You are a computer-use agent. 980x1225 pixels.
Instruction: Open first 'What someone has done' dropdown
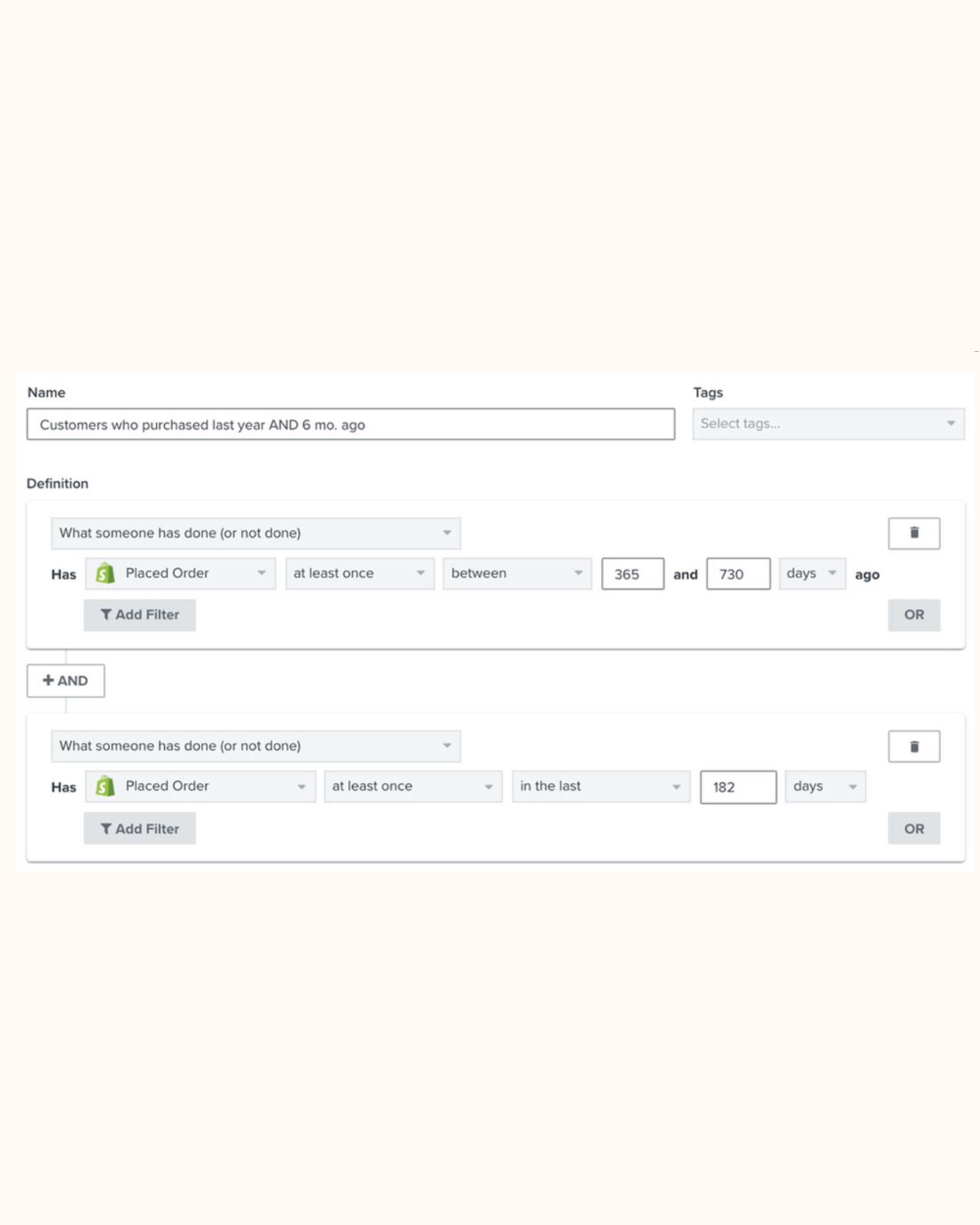(x=256, y=533)
